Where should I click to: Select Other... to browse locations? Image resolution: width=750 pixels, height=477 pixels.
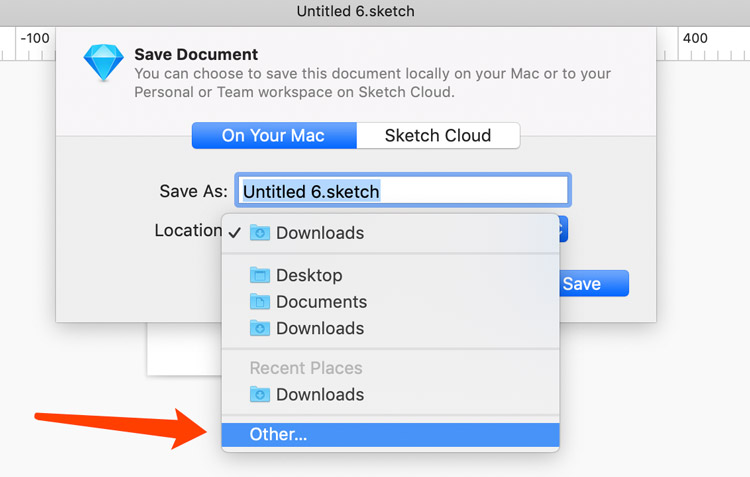coord(278,435)
